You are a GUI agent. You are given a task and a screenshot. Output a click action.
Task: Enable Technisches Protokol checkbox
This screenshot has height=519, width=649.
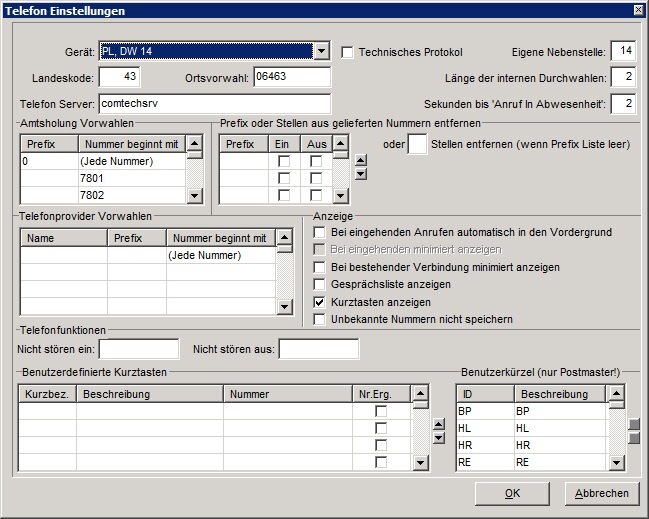pyautogui.click(x=347, y=52)
